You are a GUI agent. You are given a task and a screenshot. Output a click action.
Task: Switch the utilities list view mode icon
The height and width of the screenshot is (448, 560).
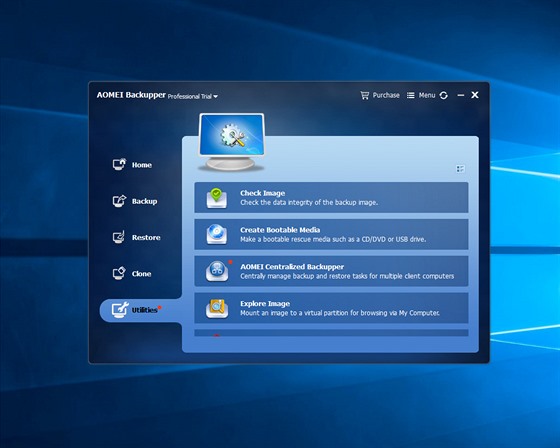point(460,169)
